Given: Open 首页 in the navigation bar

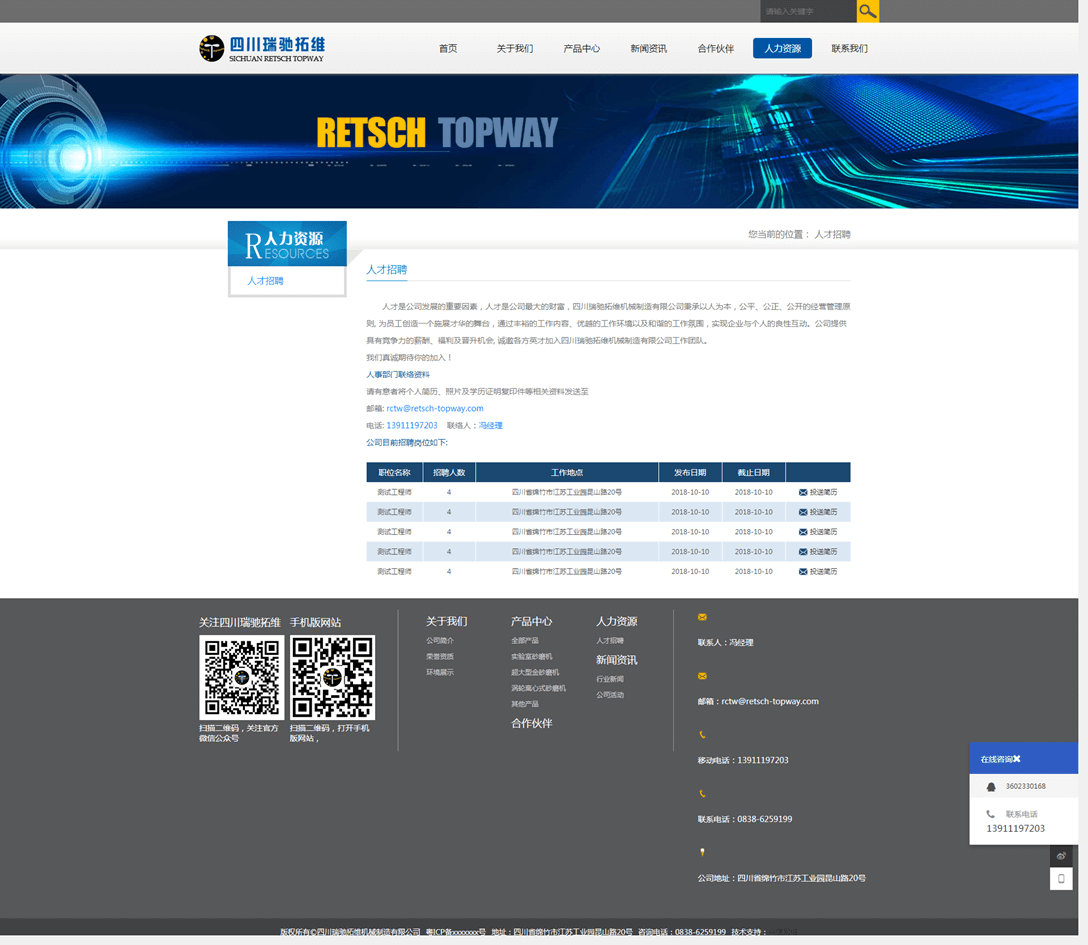Looking at the screenshot, I should click(x=448, y=48).
